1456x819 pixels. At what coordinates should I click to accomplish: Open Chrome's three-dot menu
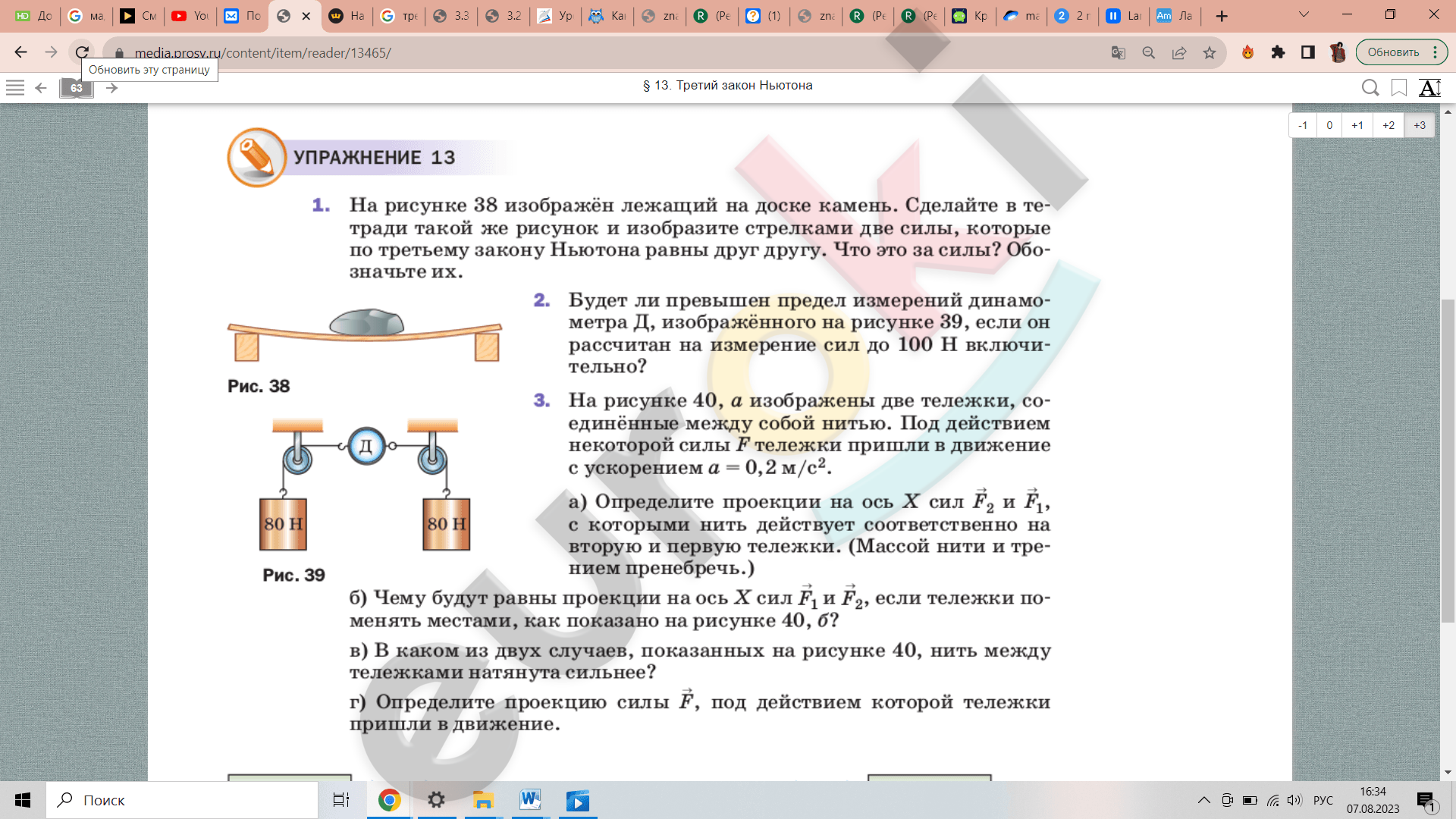(x=1436, y=52)
